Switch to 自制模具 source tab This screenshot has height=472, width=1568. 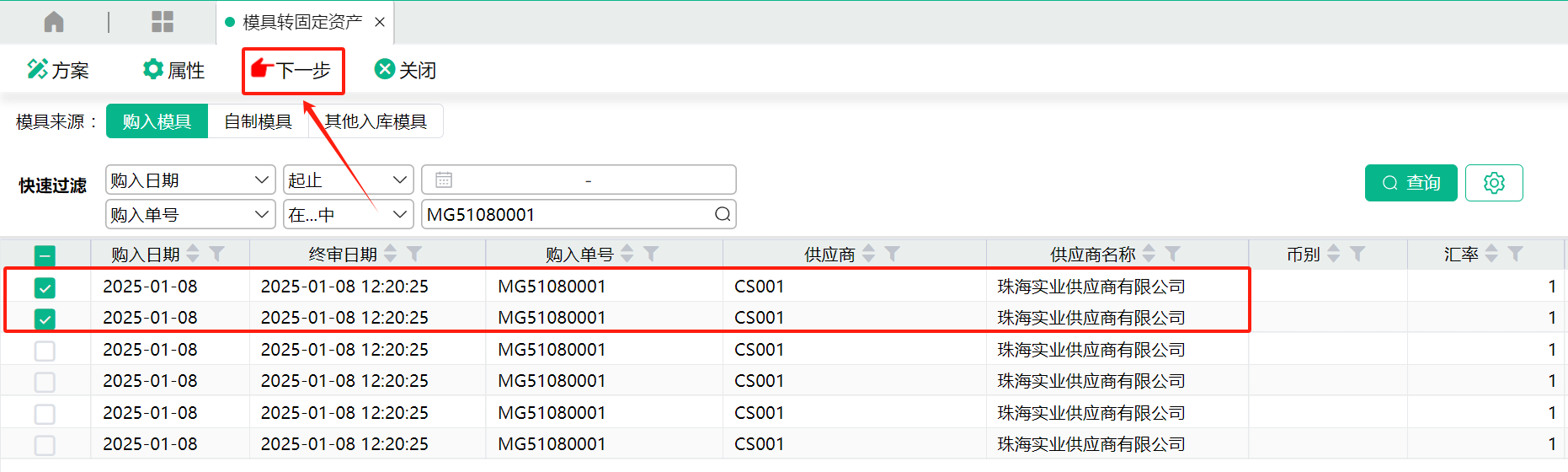click(x=258, y=121)
